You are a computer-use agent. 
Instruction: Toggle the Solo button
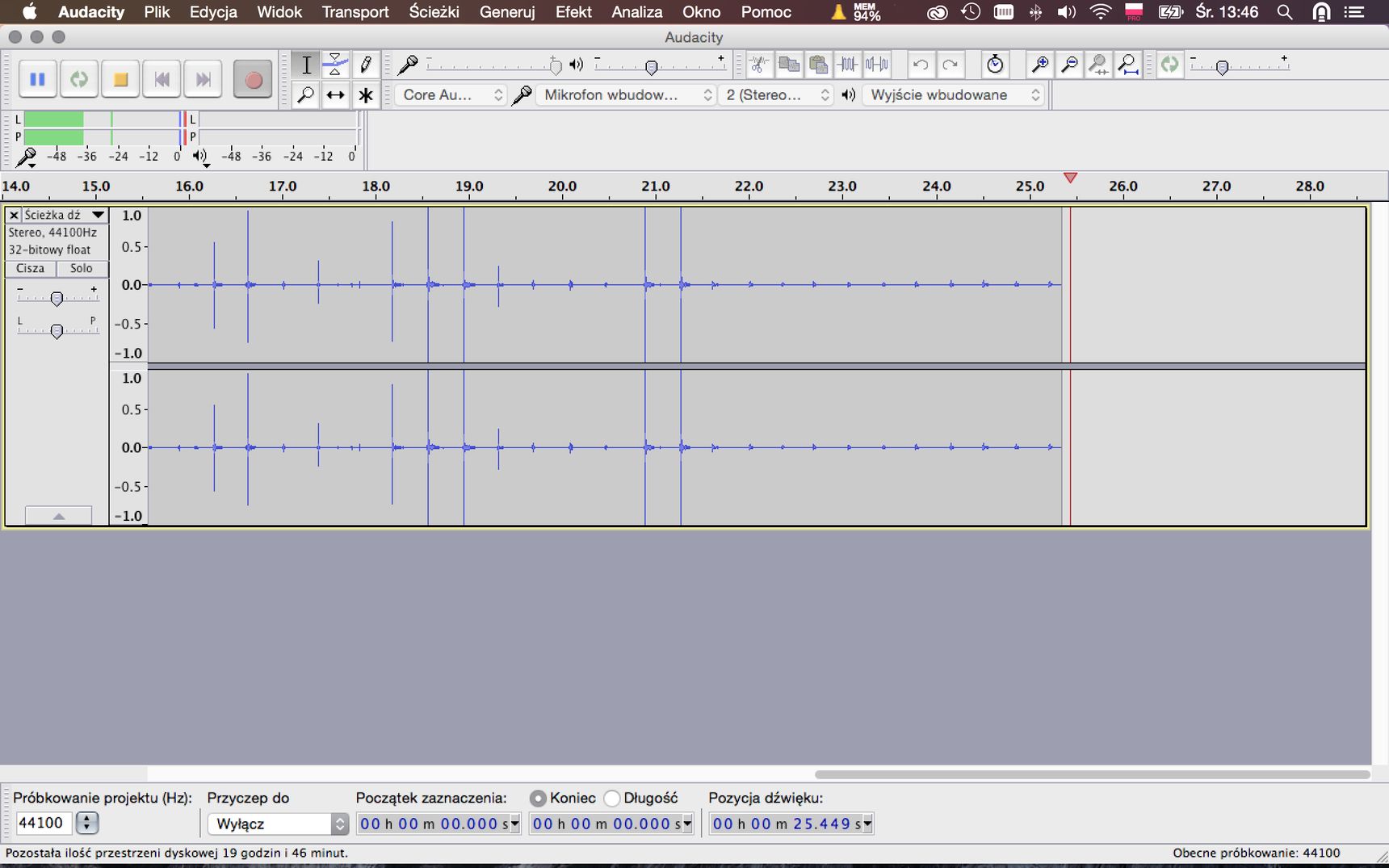[x=82, y=268]
